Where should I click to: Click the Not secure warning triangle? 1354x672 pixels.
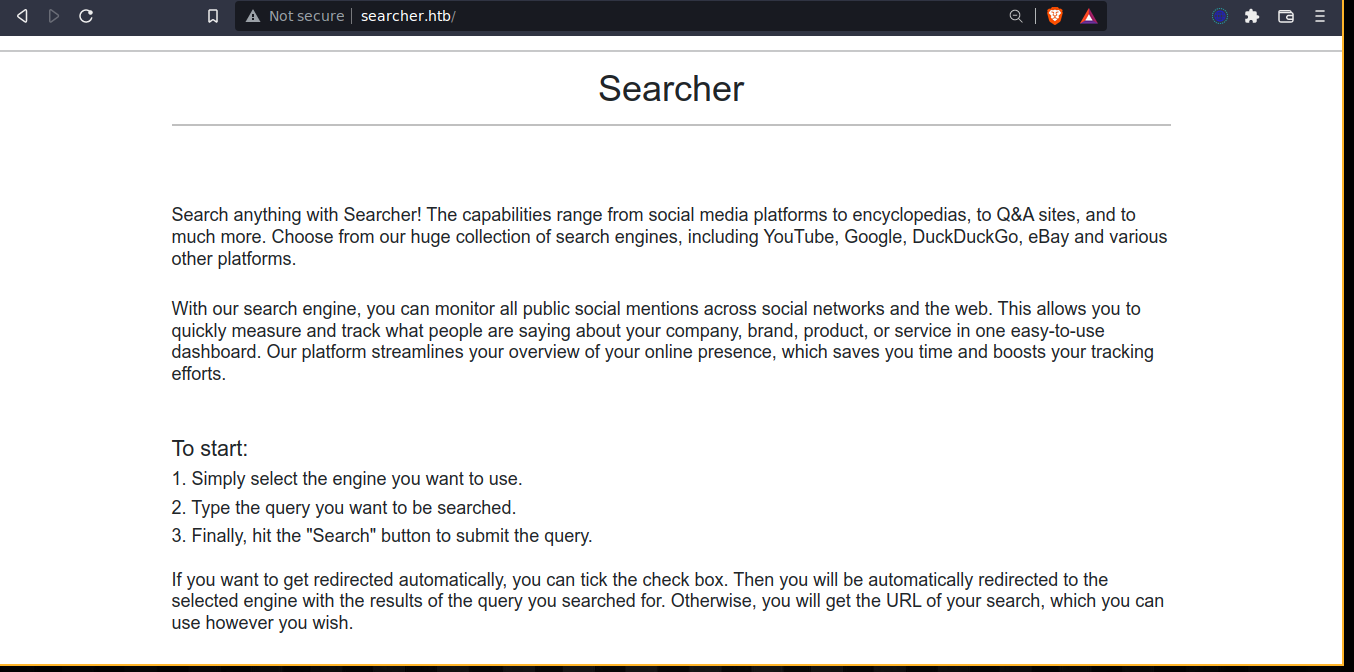pyautogui.click(x=252, y=16)
